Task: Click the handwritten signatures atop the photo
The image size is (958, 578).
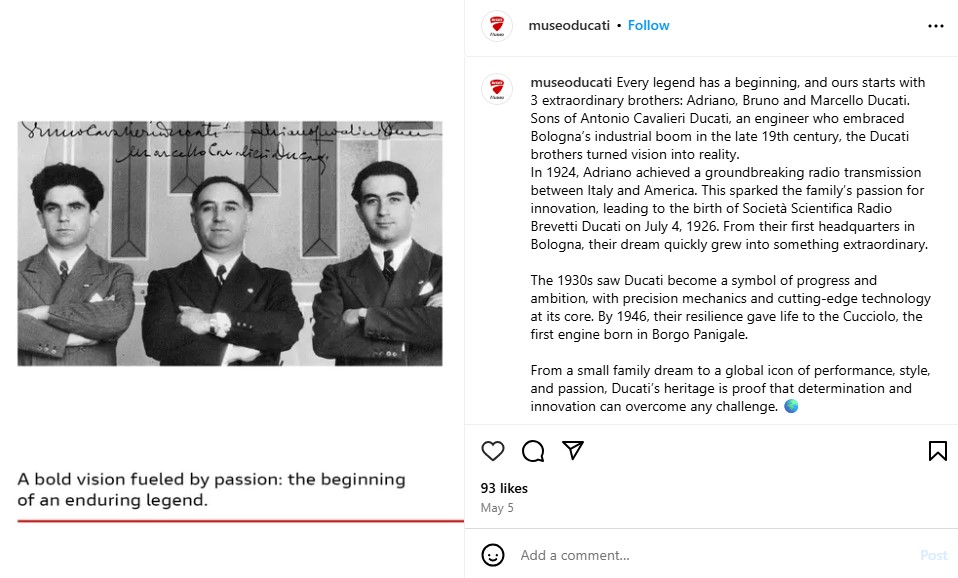Action: click(x=230, y=140)
